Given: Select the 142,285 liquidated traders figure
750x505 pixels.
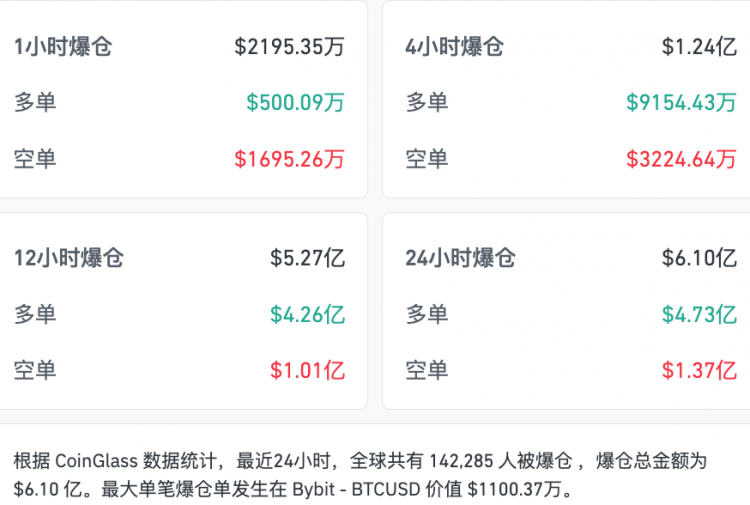Looking at the screenshot, I should pos(464,462).
